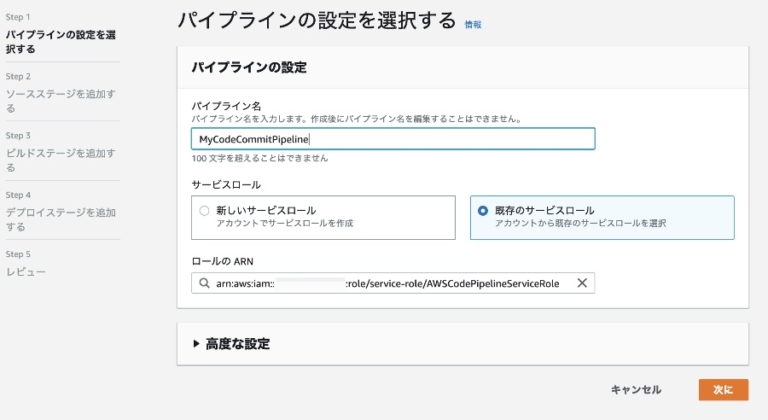Click the ロールの ARN search field
The height and width of the screenshot is (420, 768).
click(393, 283)
